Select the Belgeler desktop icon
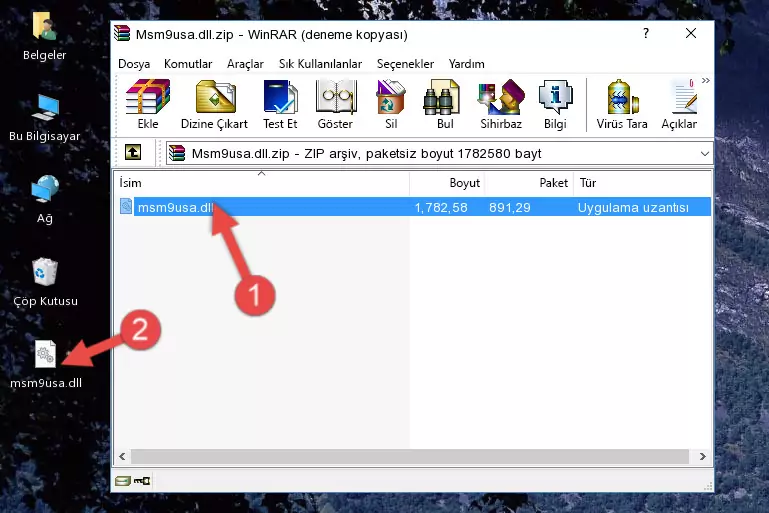 45,37
